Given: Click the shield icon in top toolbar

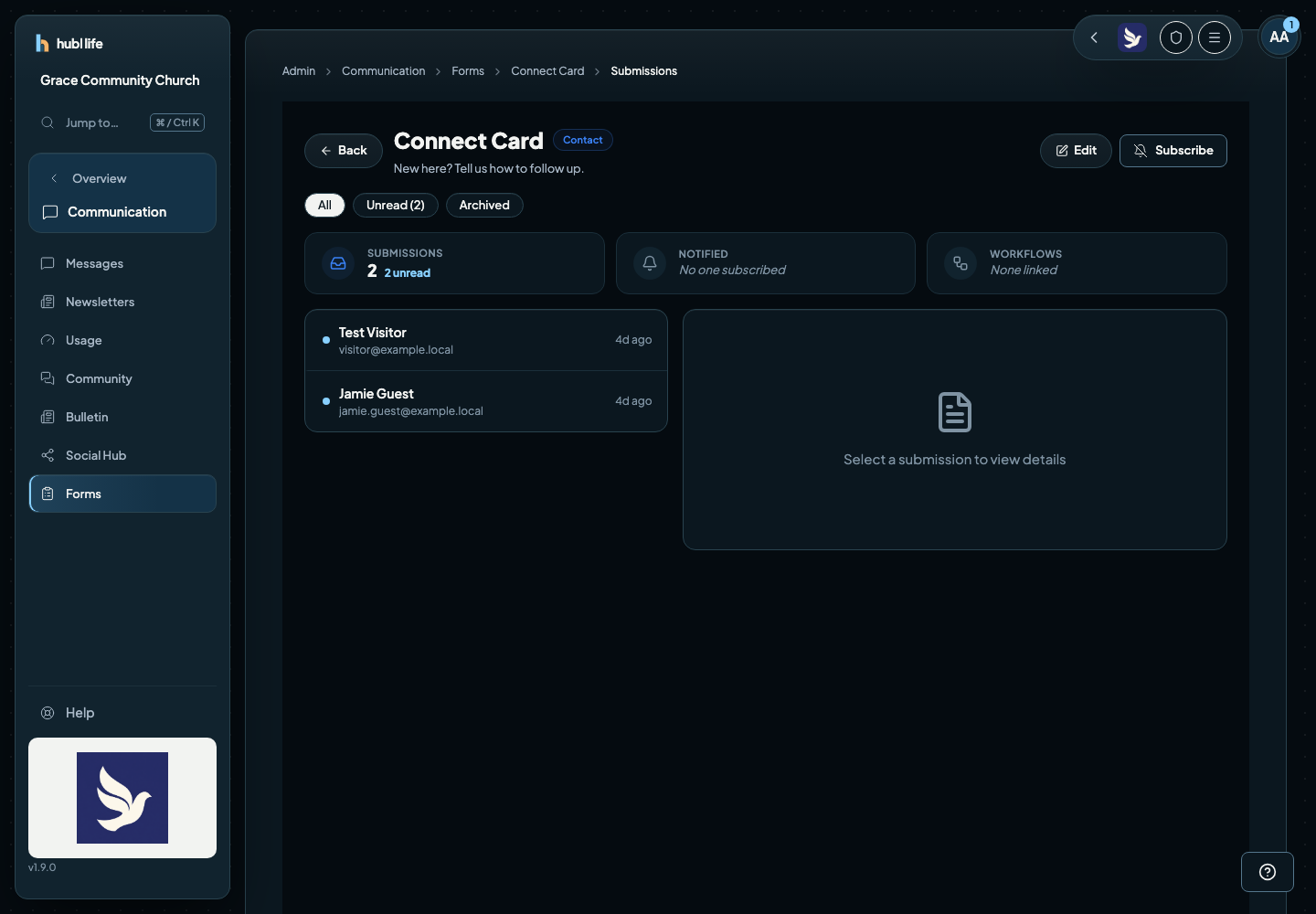Looking at the screenshot, I should tap(1176, 37).
